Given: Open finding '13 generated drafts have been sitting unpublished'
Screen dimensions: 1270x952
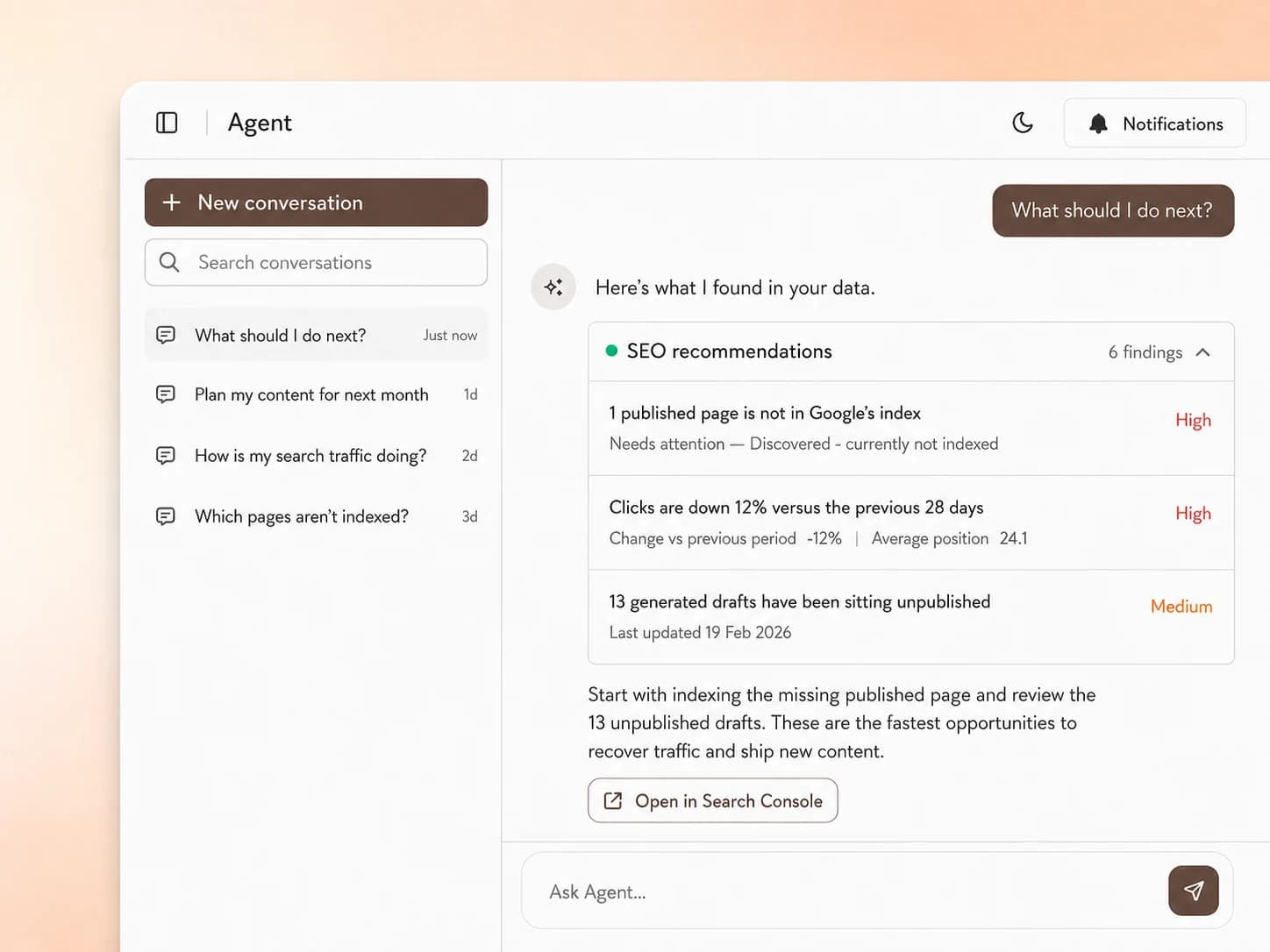Looking at the screenshot, I should click(911, 617).
